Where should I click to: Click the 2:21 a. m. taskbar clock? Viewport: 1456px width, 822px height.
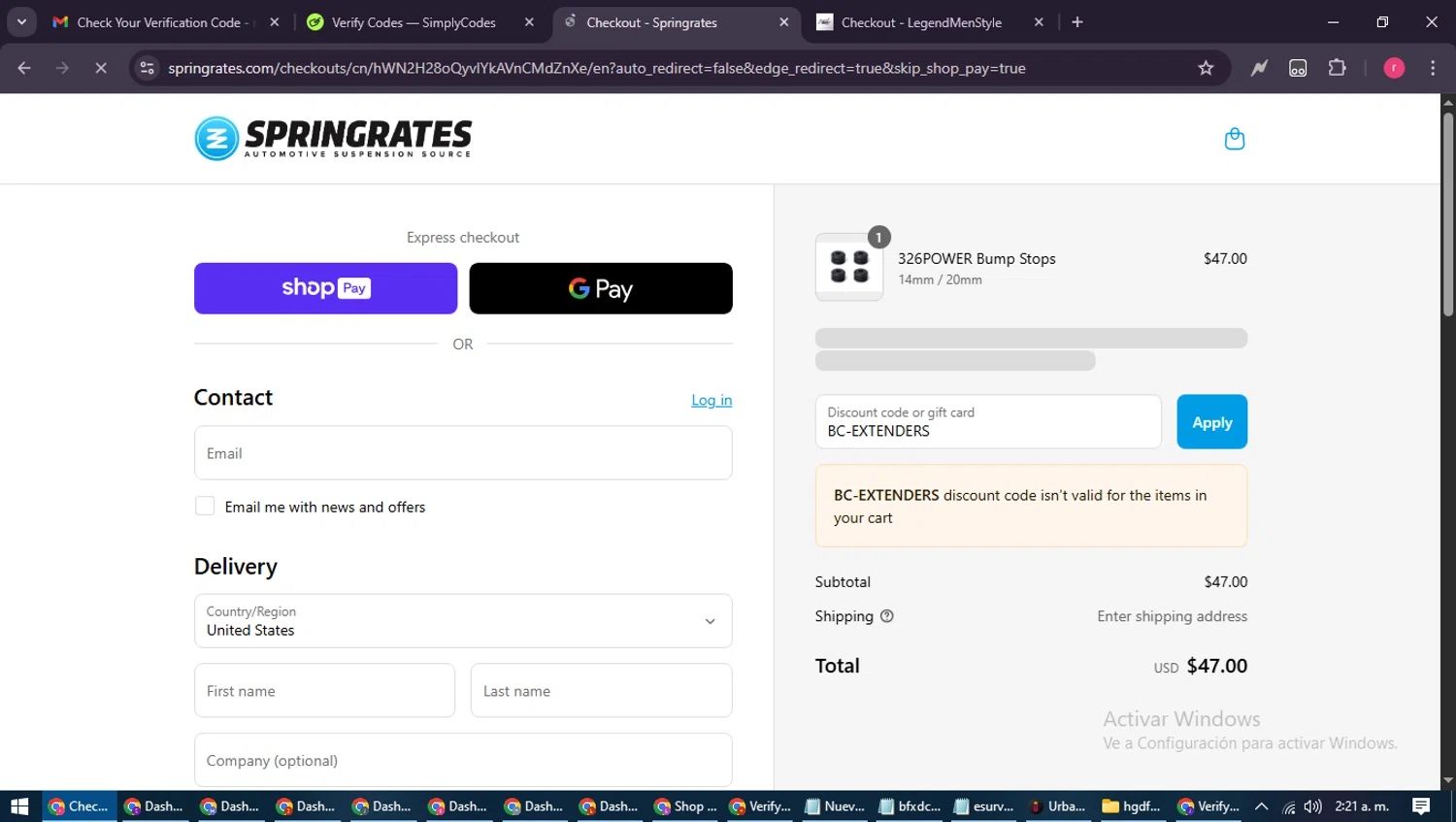(1361, 806)
